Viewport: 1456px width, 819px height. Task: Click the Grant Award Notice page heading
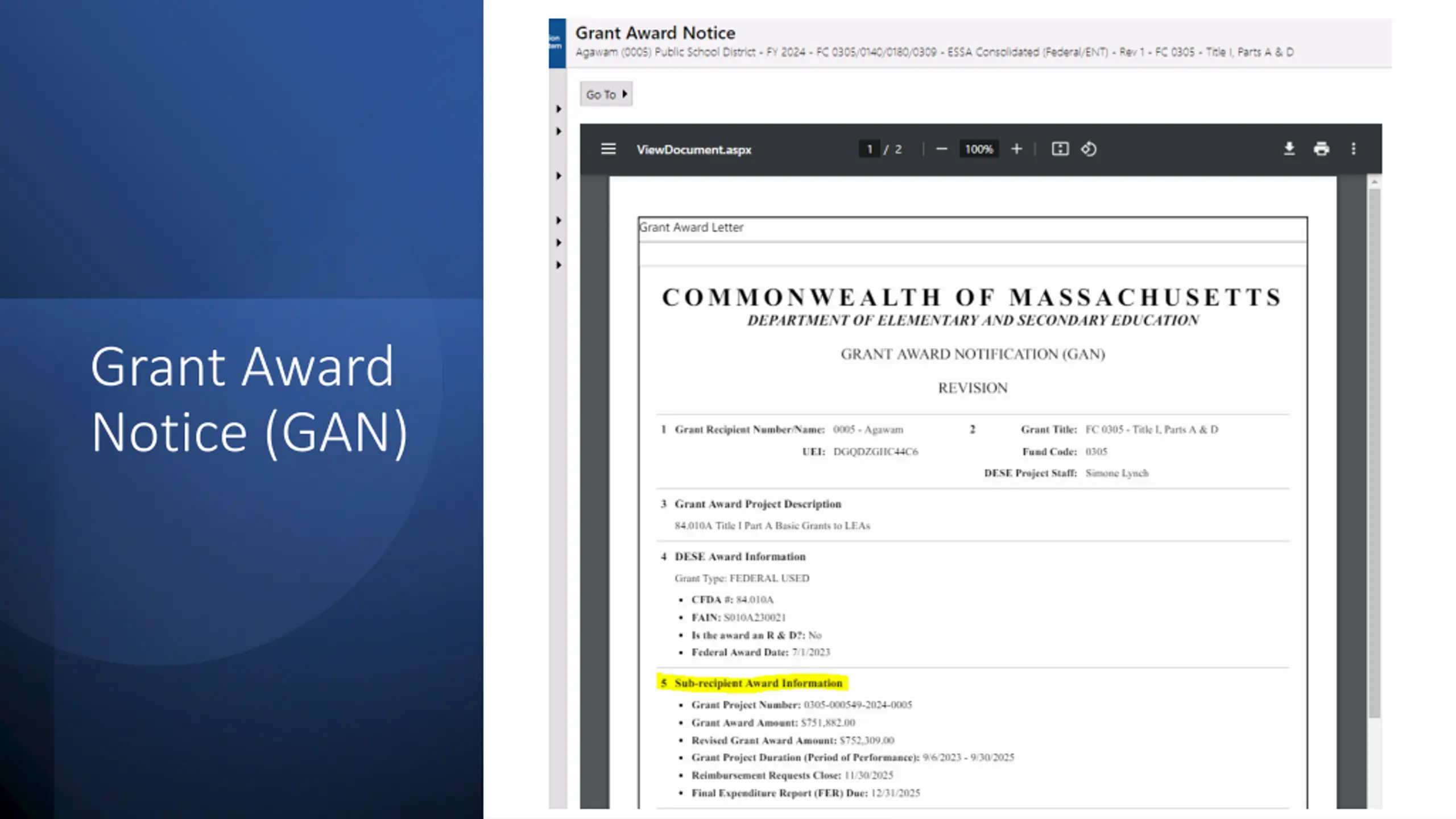click(x=655, y=33)
